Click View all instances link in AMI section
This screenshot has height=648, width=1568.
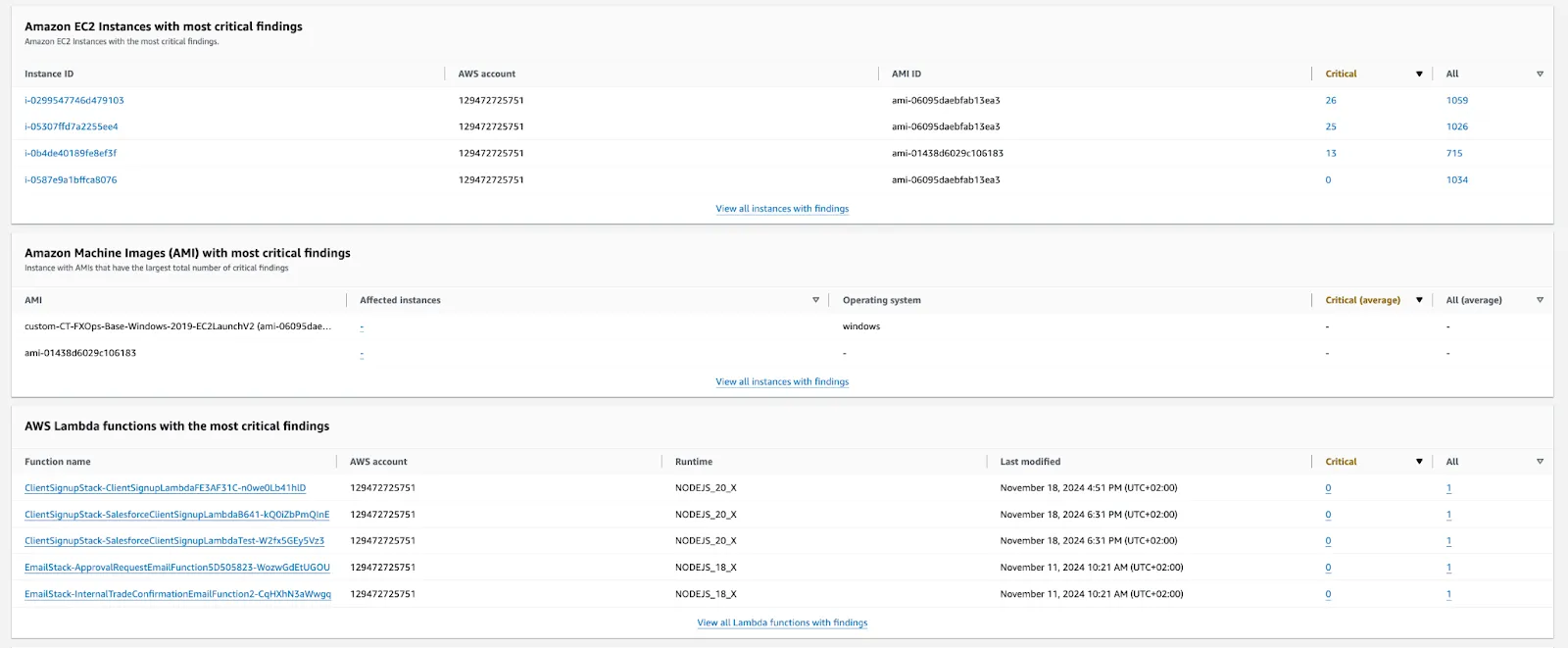coord(782,382)
